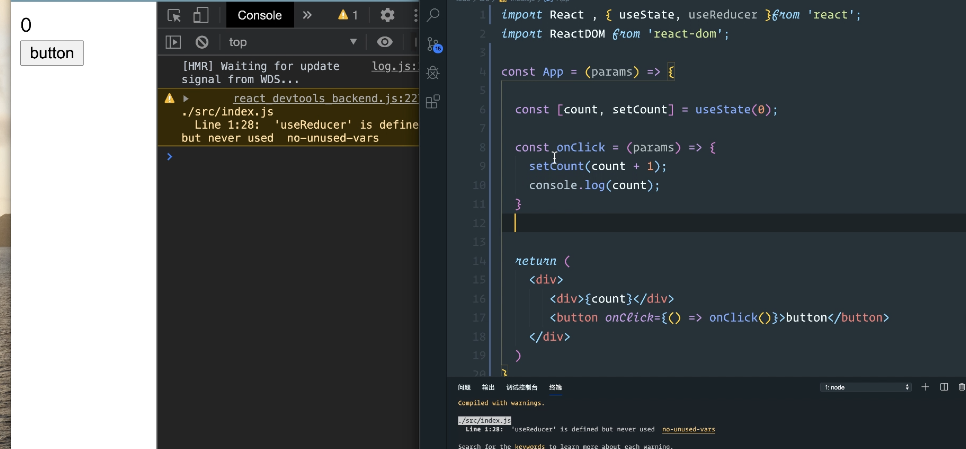Open the '1: node' terminal selector dropdown
966x449 pixels.
click(867, 387)
